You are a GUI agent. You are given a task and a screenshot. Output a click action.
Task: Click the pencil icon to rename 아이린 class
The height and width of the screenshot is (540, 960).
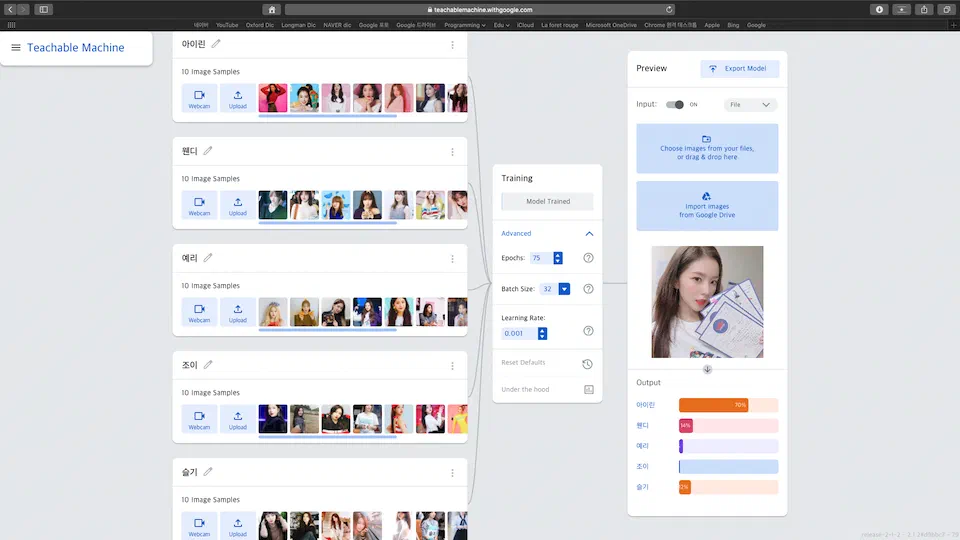[216, 44]
